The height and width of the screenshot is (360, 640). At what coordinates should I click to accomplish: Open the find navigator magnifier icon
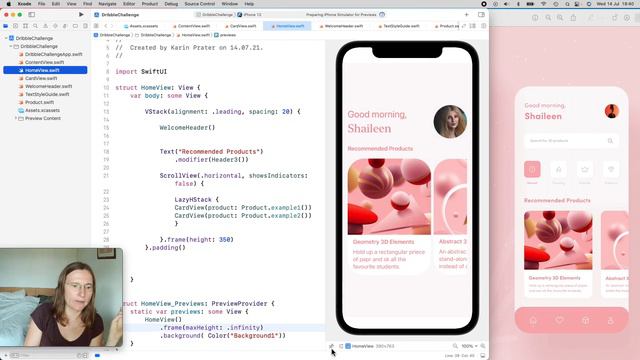click(36, 26)
